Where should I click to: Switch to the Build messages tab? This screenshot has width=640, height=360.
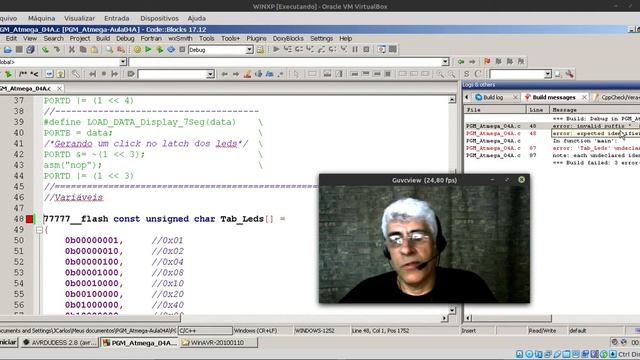553,98
